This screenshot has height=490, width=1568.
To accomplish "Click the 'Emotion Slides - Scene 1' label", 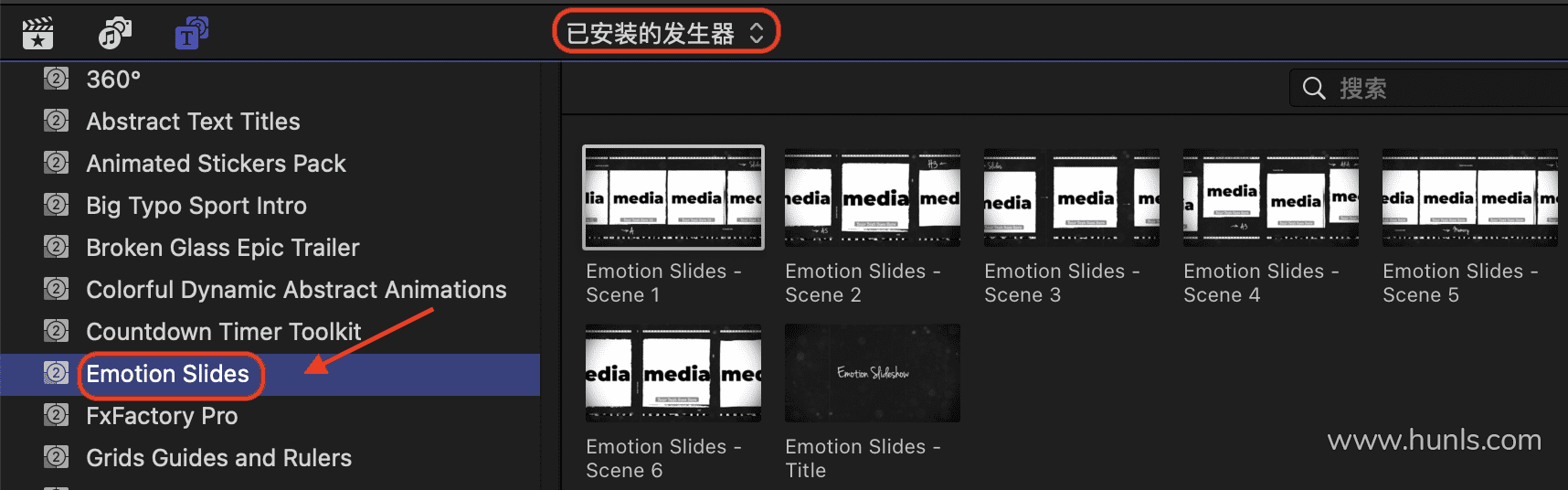I will point(664,283).
